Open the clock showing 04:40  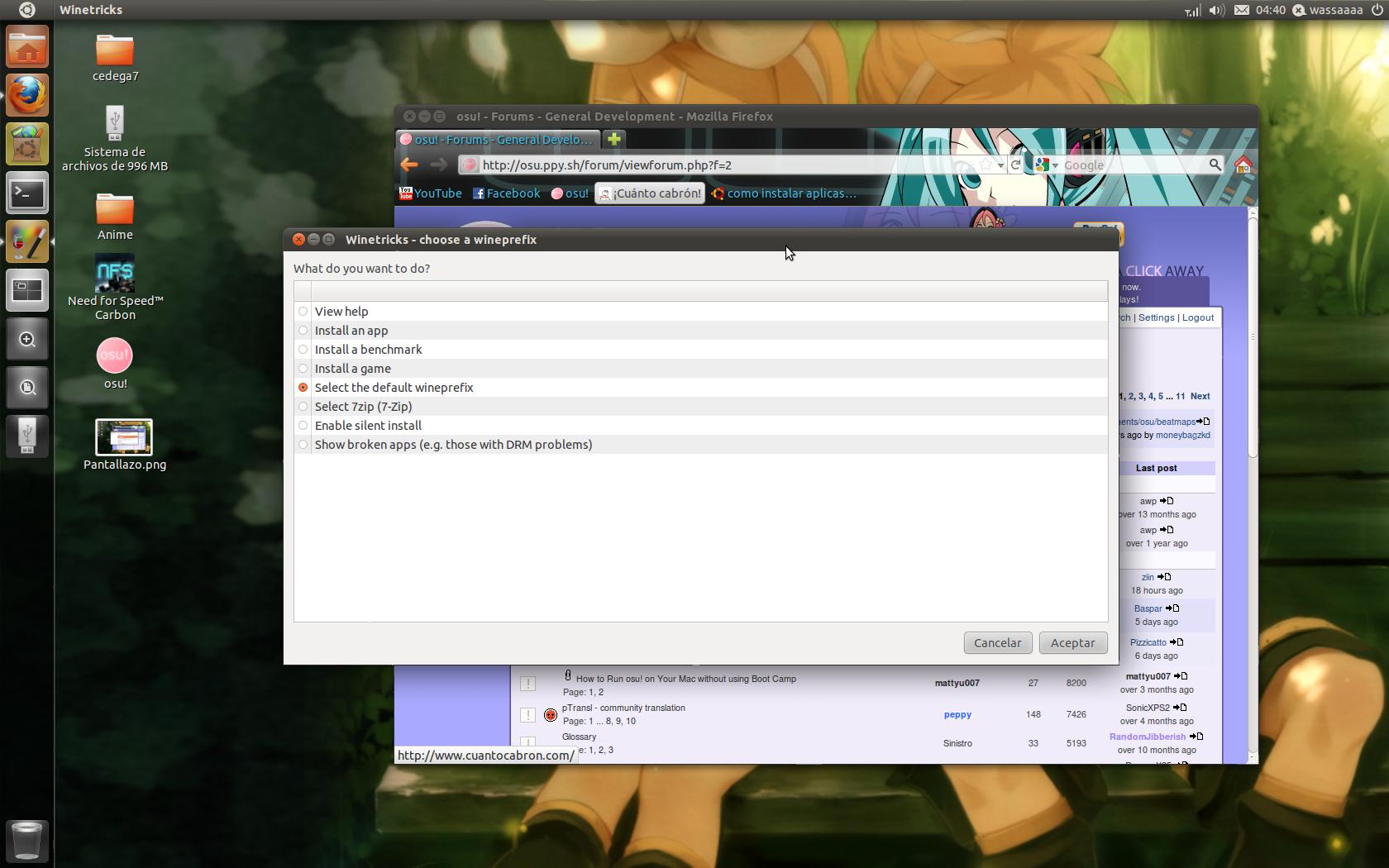click(1270, 10)
